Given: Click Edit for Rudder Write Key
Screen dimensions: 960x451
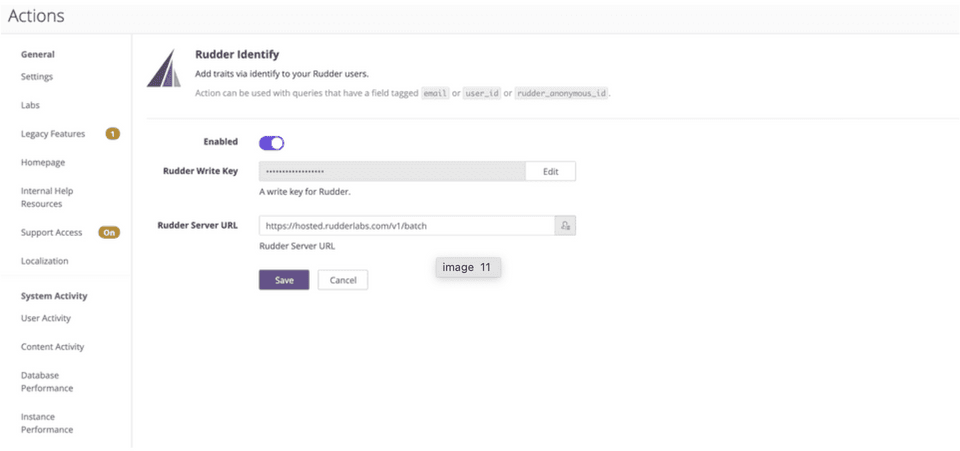Looking at the screenshot, I should click(x=550, y=171).
